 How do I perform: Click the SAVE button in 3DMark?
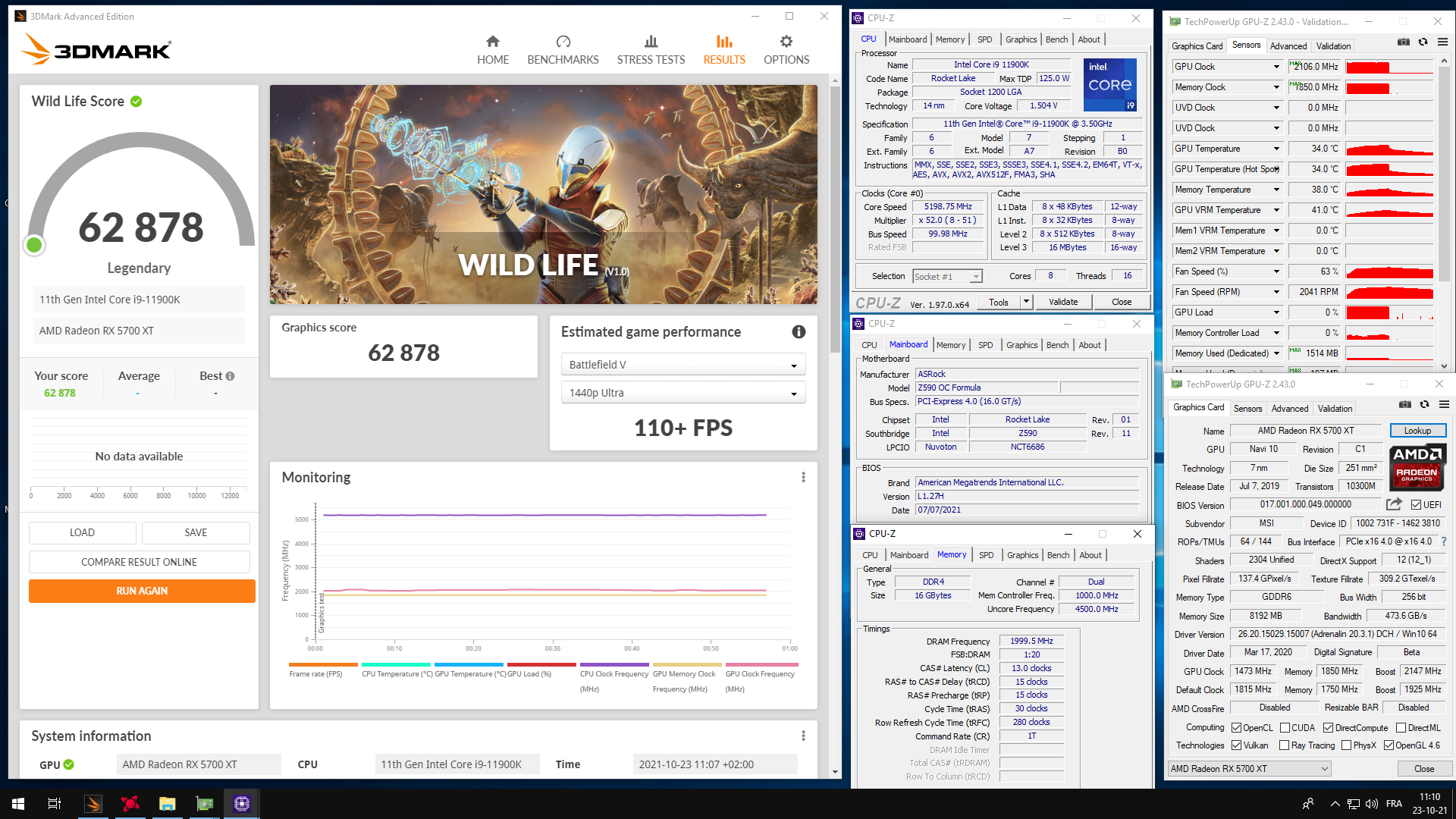pos(196,532)
